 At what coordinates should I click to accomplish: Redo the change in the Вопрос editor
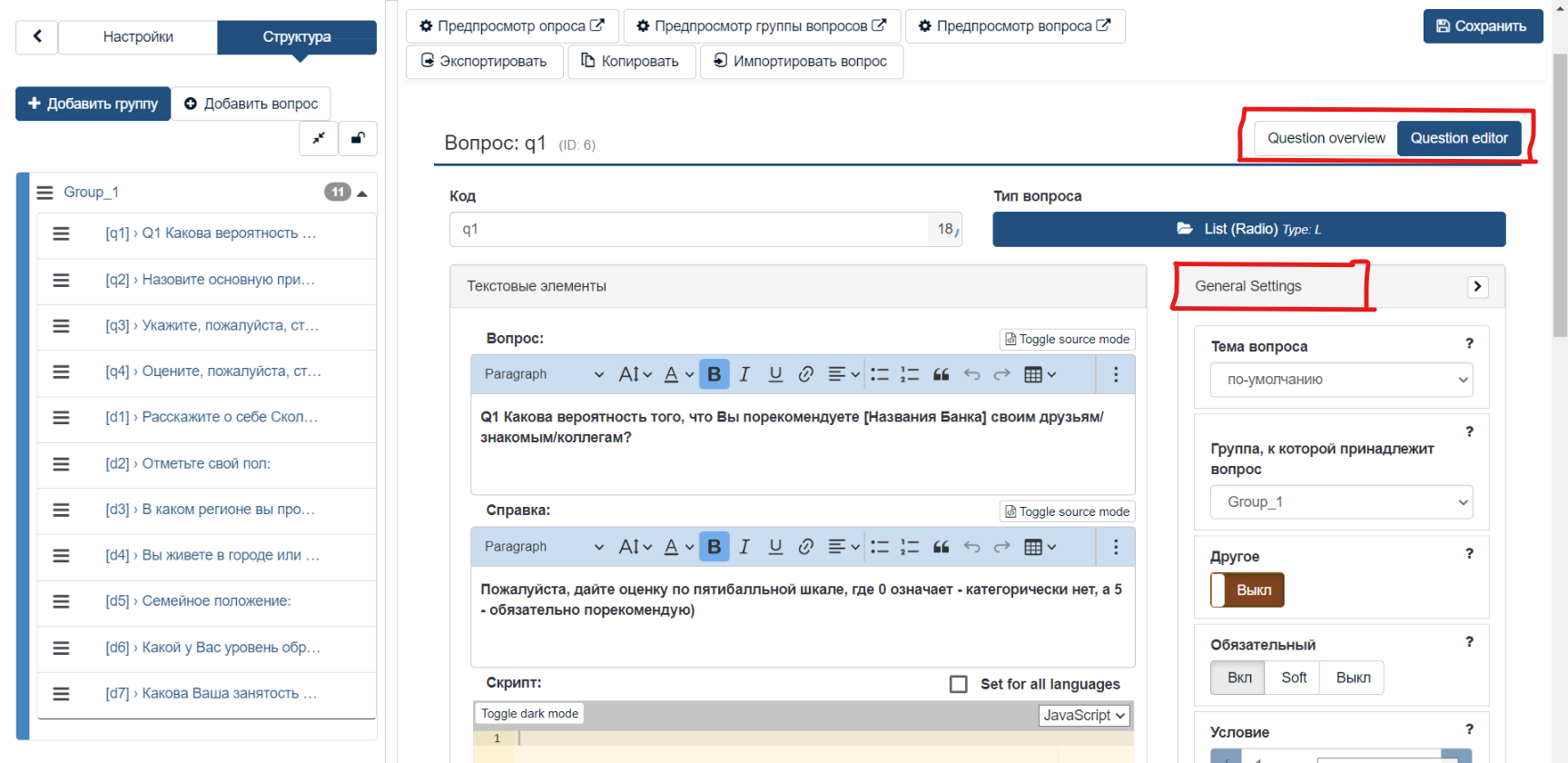pyautogui.click(x=1001, y=374)
